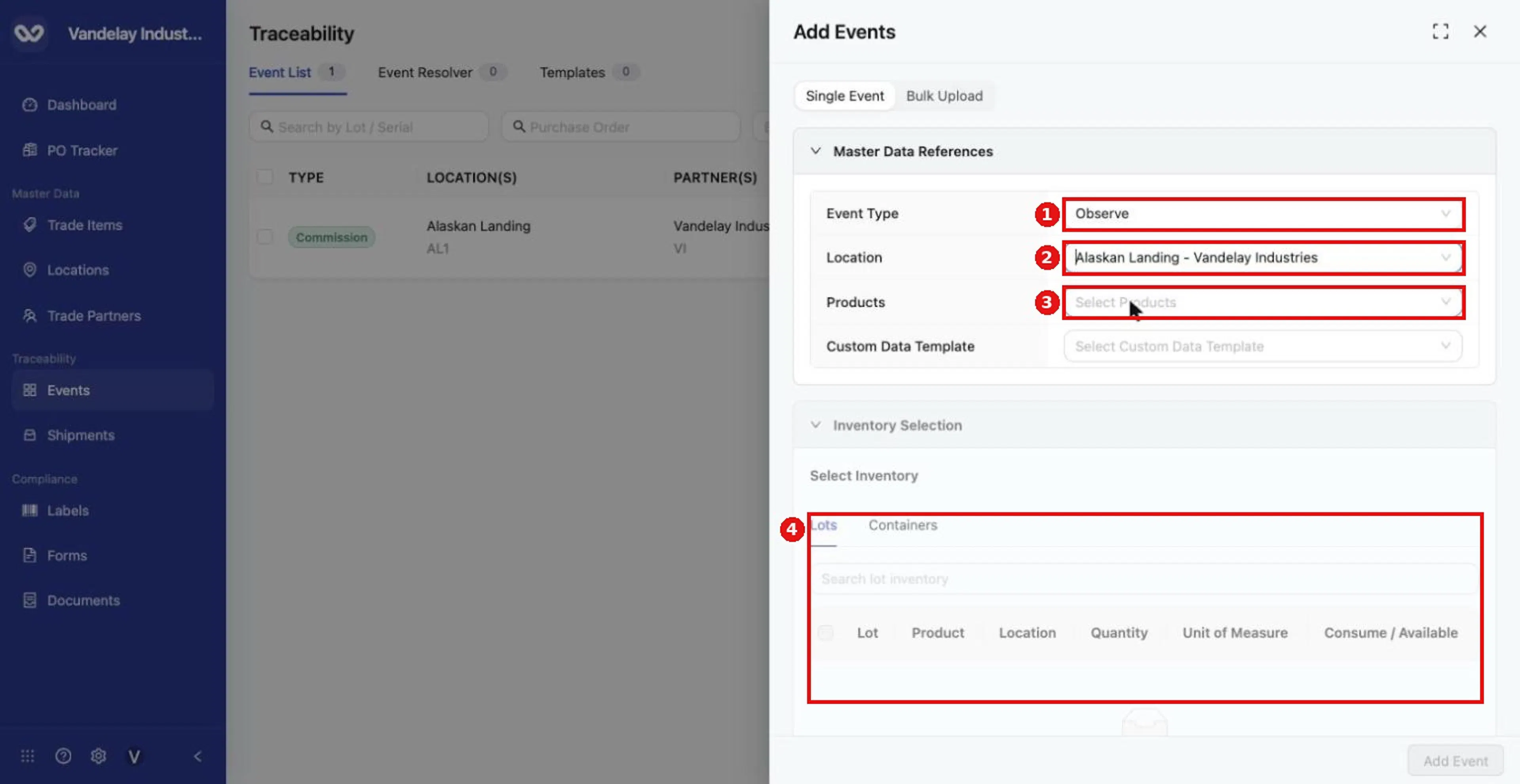1520x784 pixels.
Task: Check the Commission event row checkbox
Action: point(265,237)
